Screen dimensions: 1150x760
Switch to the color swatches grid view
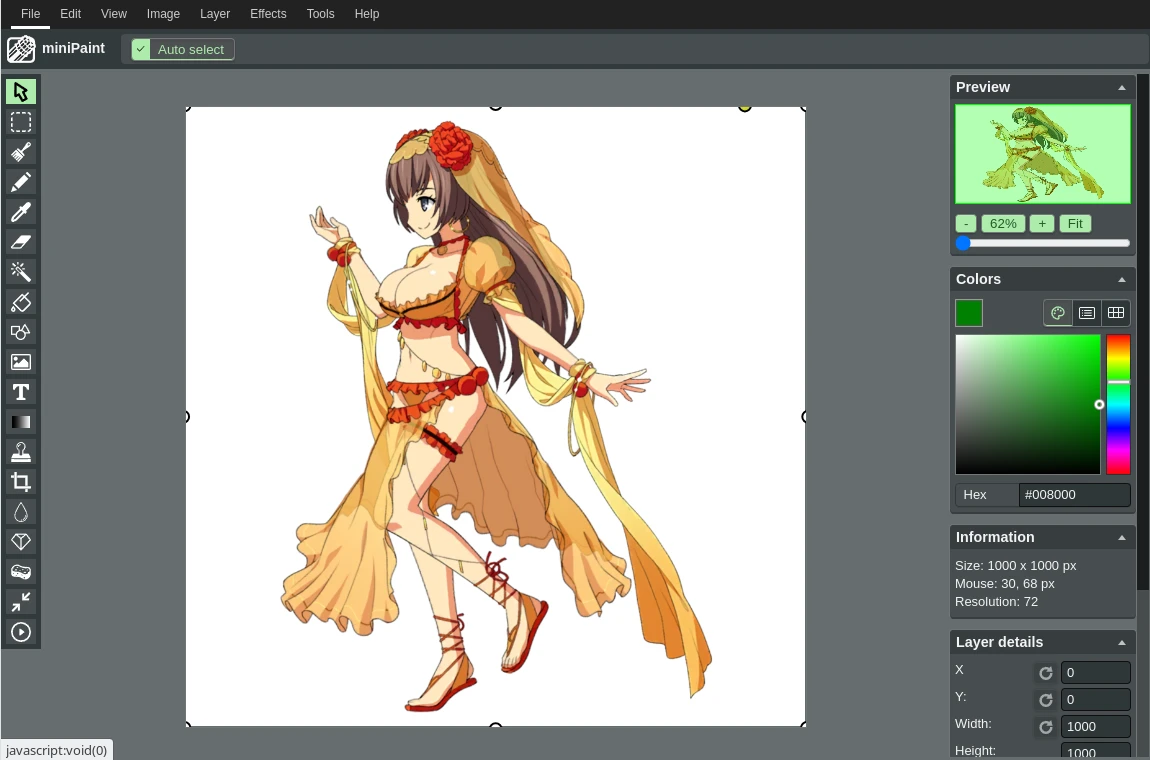tap(1116, 313)
